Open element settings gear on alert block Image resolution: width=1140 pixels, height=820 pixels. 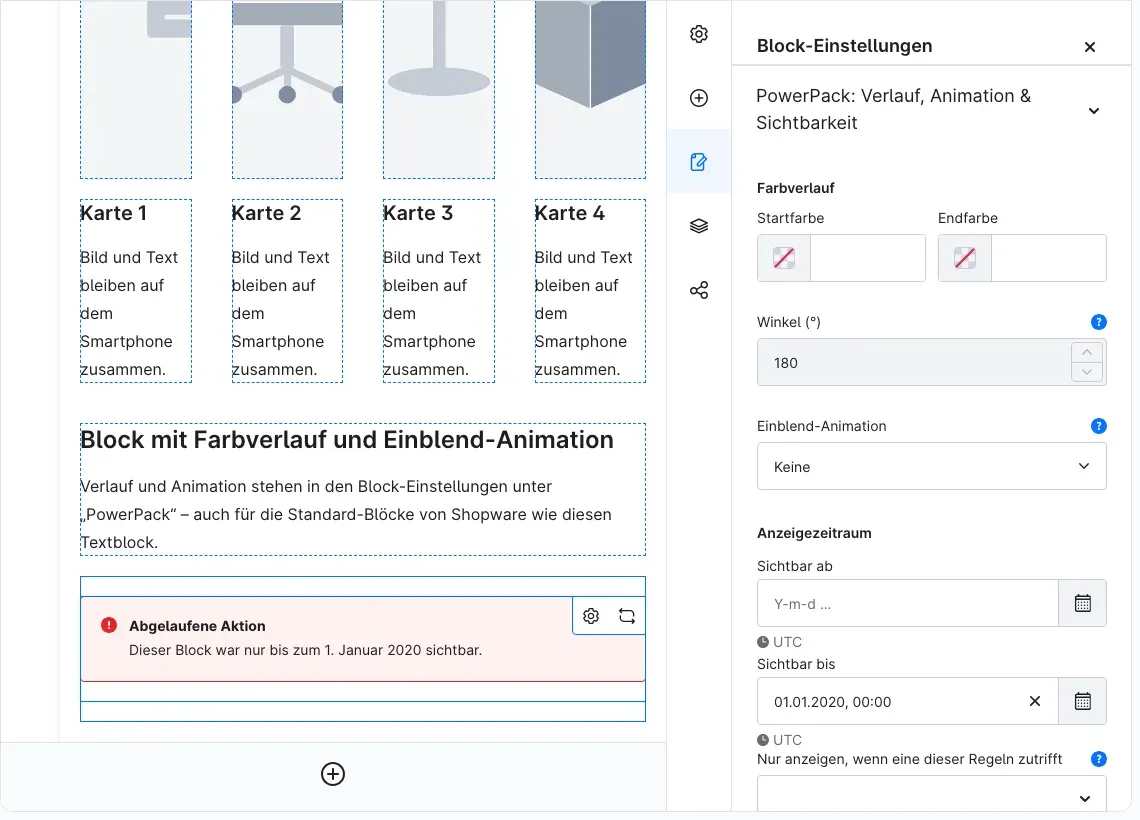[591, 616]
